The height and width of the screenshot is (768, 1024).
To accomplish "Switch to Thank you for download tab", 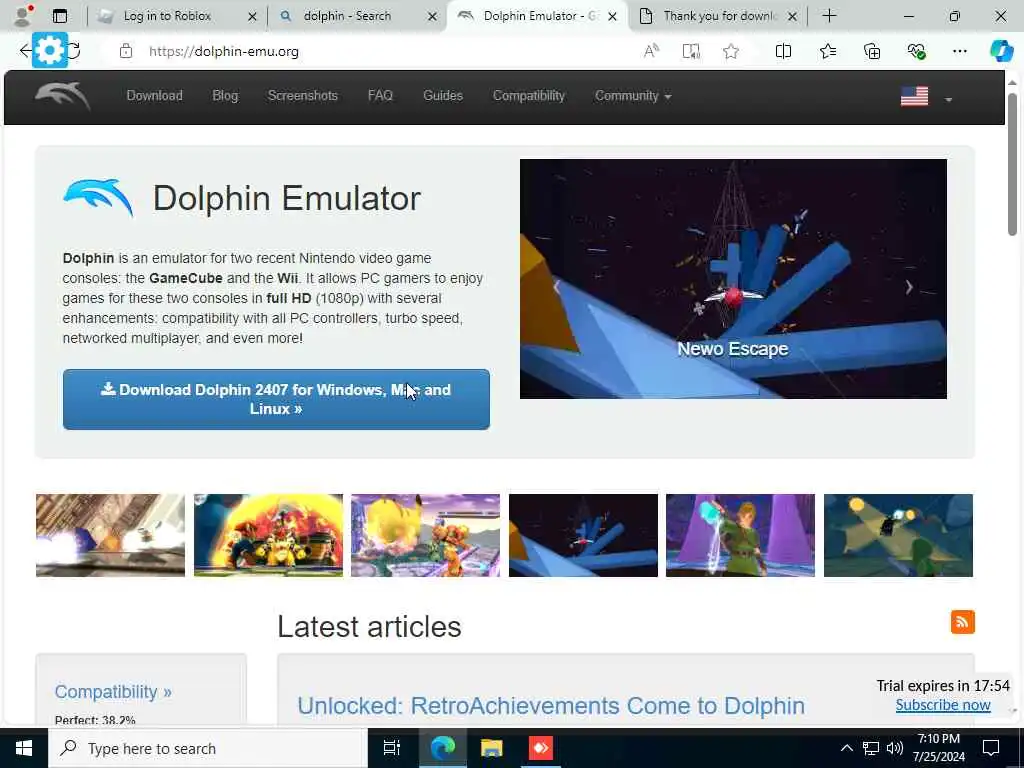I will coord(720,16).
